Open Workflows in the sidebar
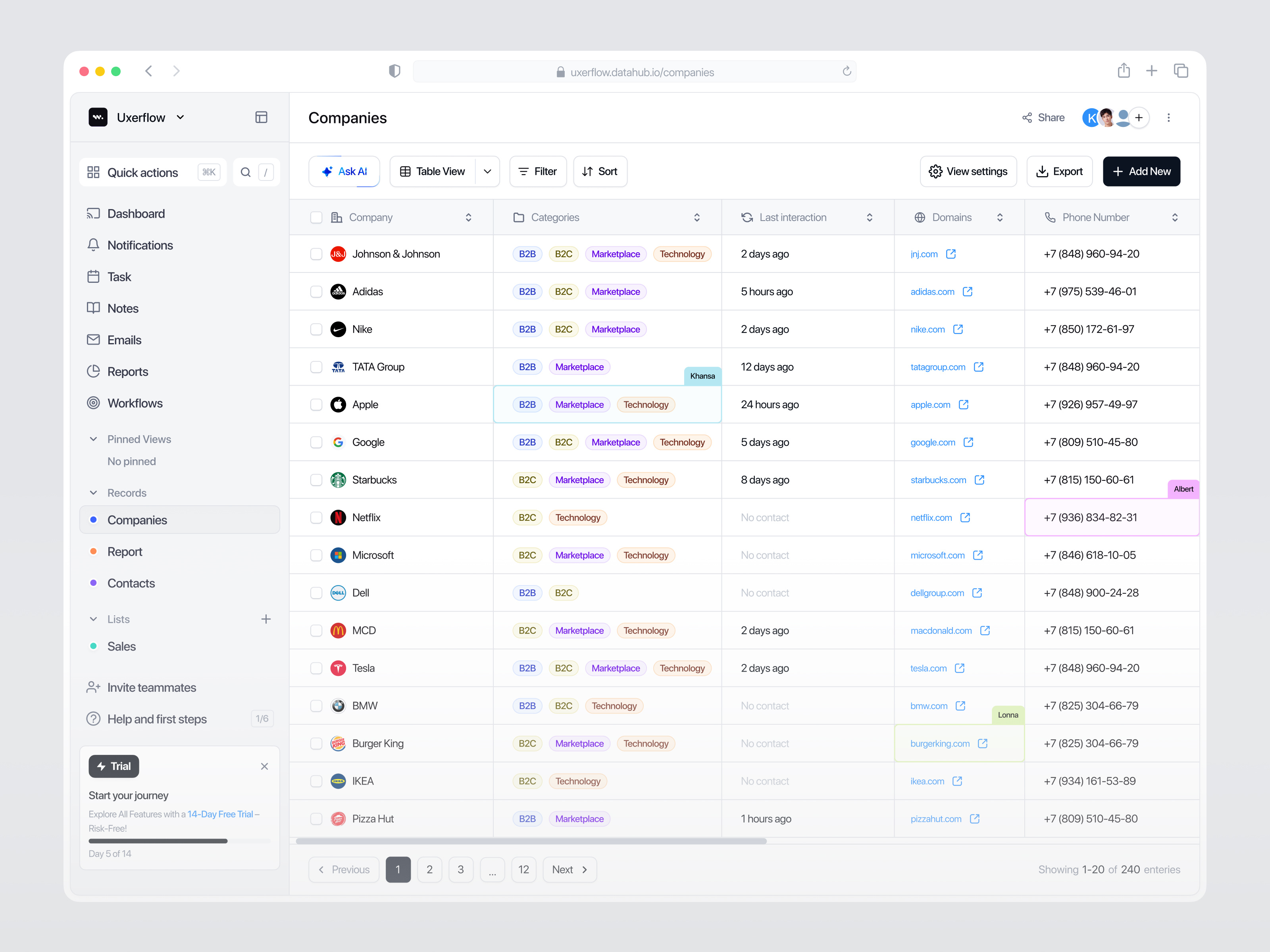 (135, 403)
